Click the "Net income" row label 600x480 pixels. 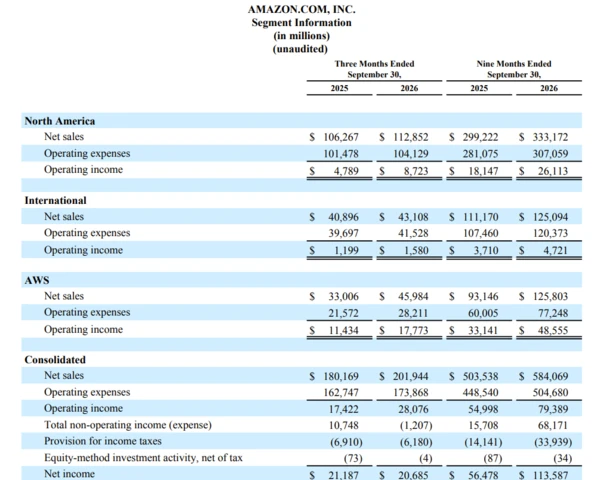[69, 474]
